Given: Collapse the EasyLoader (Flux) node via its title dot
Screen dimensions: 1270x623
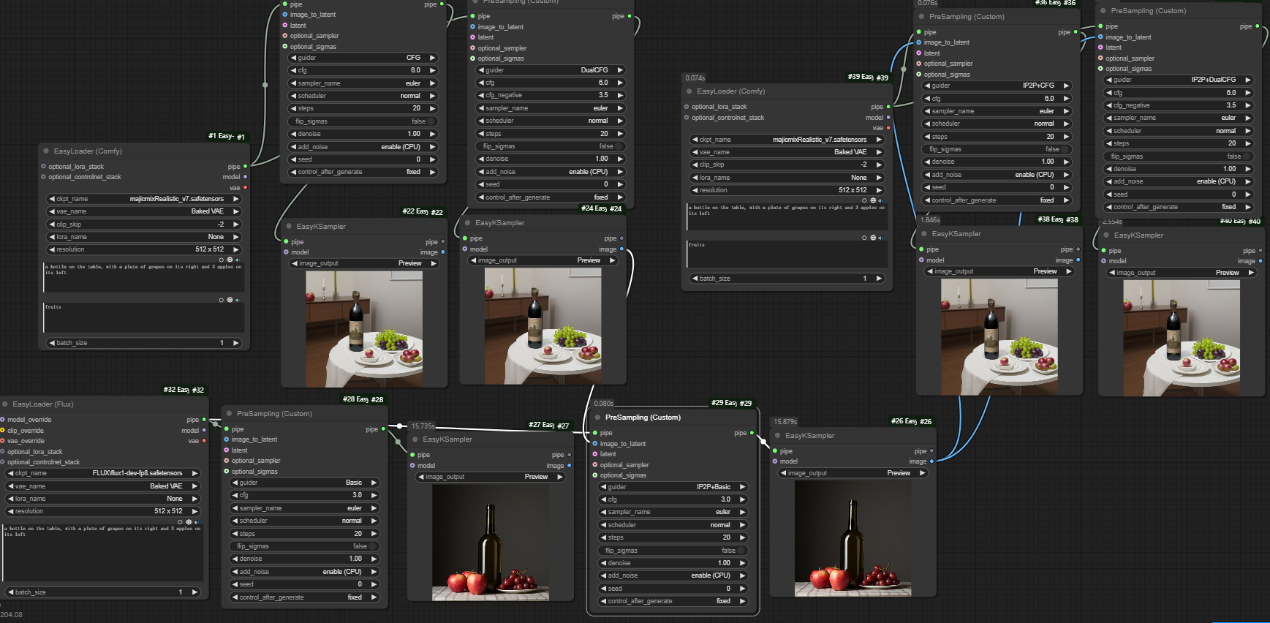Looking at the screenshot, I should tap(4, 404).
